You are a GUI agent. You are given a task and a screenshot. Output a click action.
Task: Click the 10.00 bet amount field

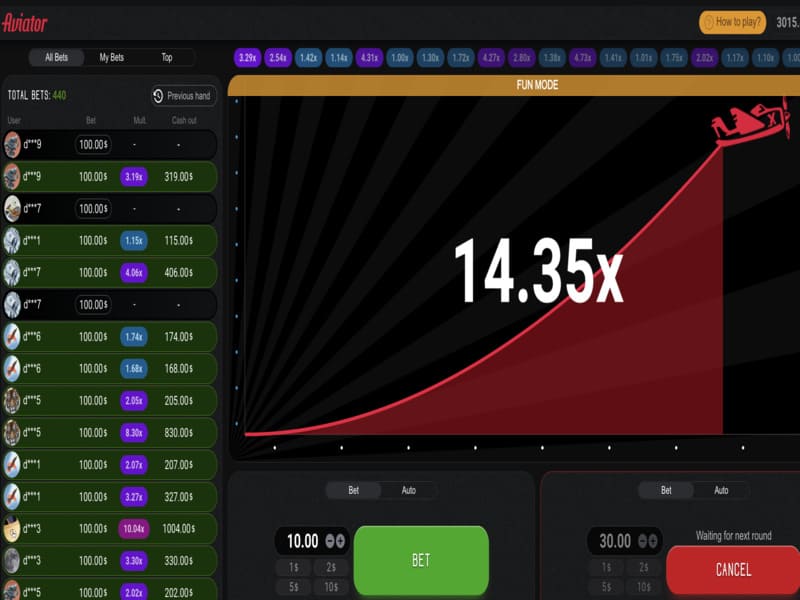tap(302, 541)
